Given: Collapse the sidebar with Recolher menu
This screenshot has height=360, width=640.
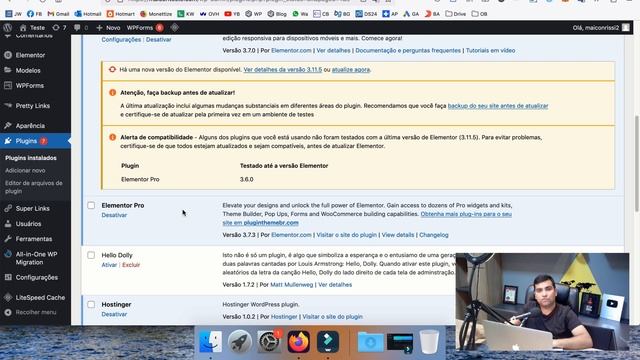Looking at the screenshot, I should coord(31,312).
